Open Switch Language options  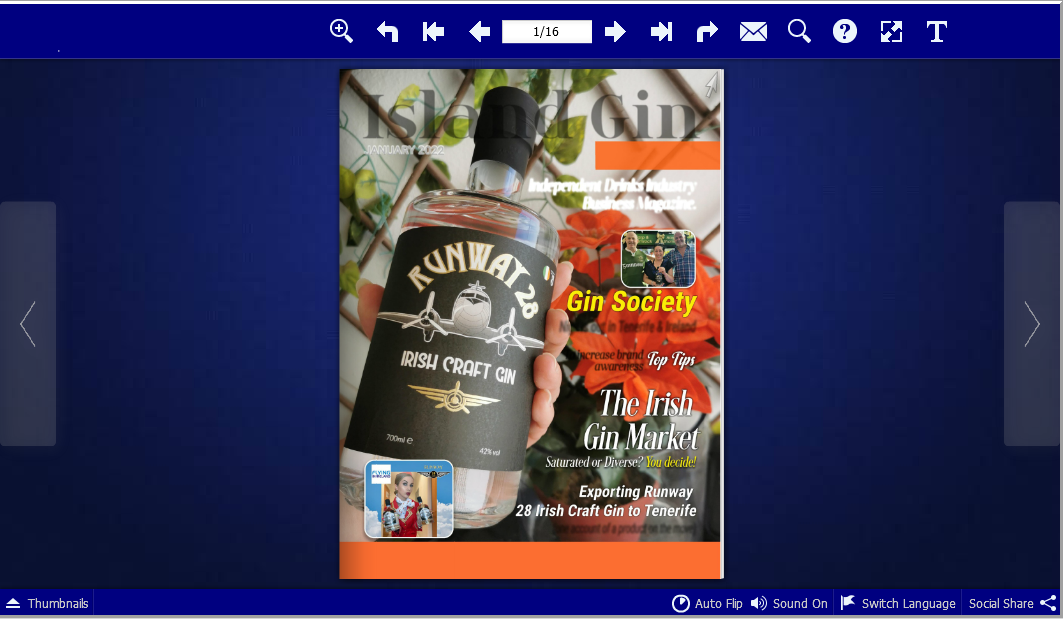(x=898, y=603)
